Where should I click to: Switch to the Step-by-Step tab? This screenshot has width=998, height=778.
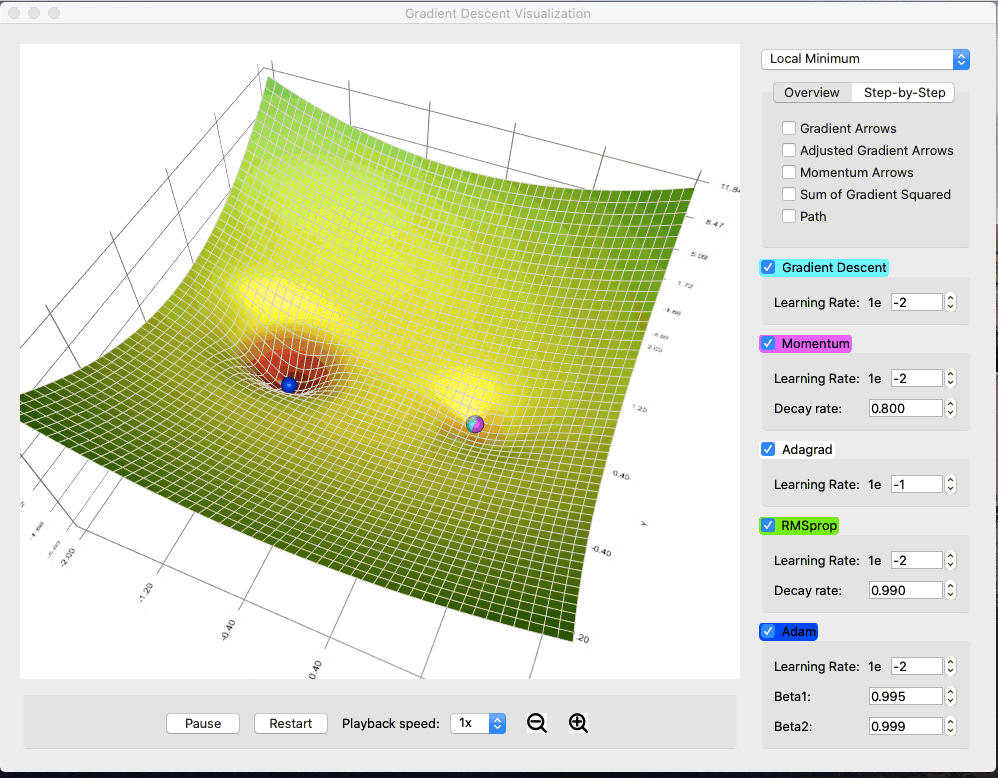pos(904,92)
